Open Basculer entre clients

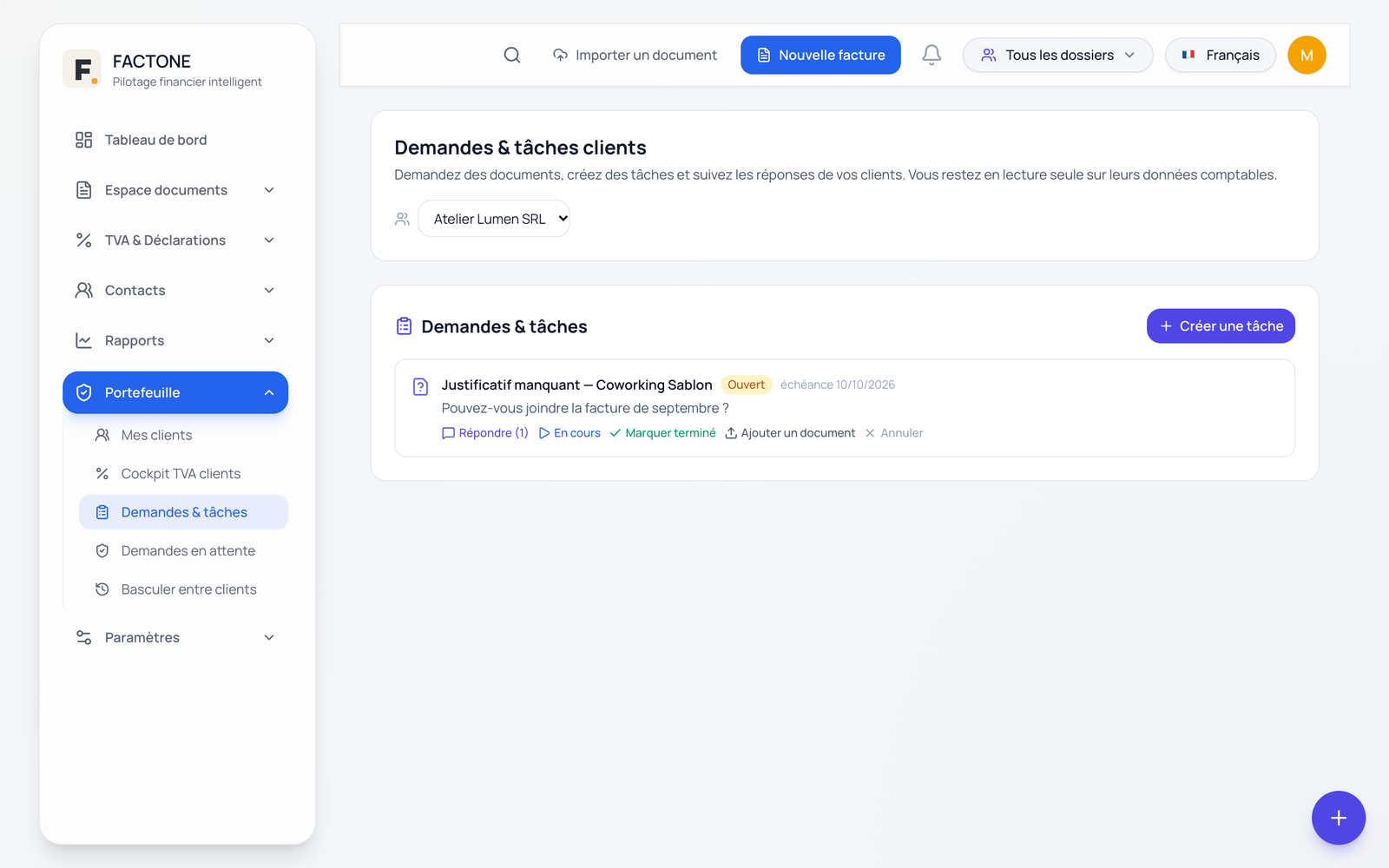pos(183,589)
